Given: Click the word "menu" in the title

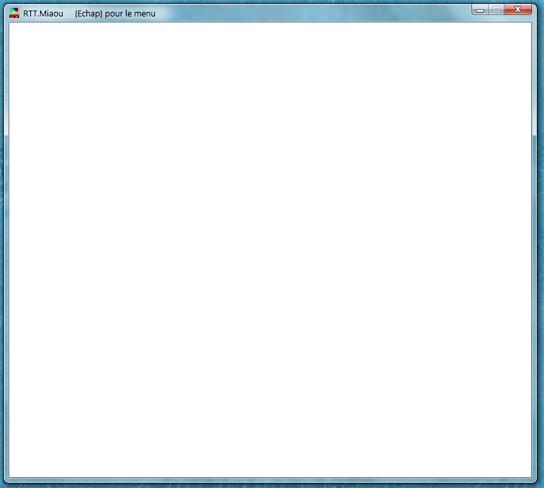Looking at the screenshot, I should [x=145, y=14].
